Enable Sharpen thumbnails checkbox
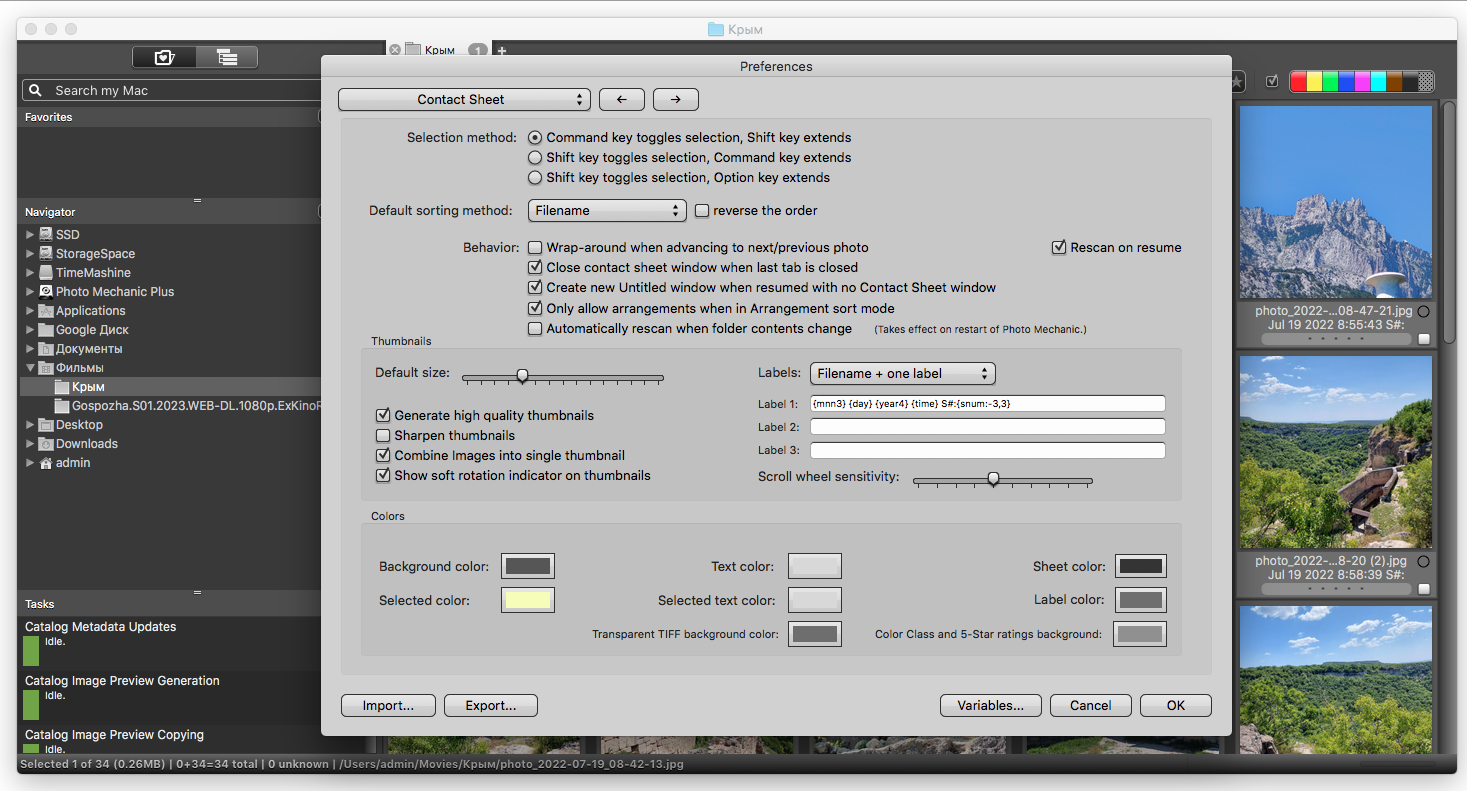This screenshot has width=1467, height=791. [x=383, y=436]
